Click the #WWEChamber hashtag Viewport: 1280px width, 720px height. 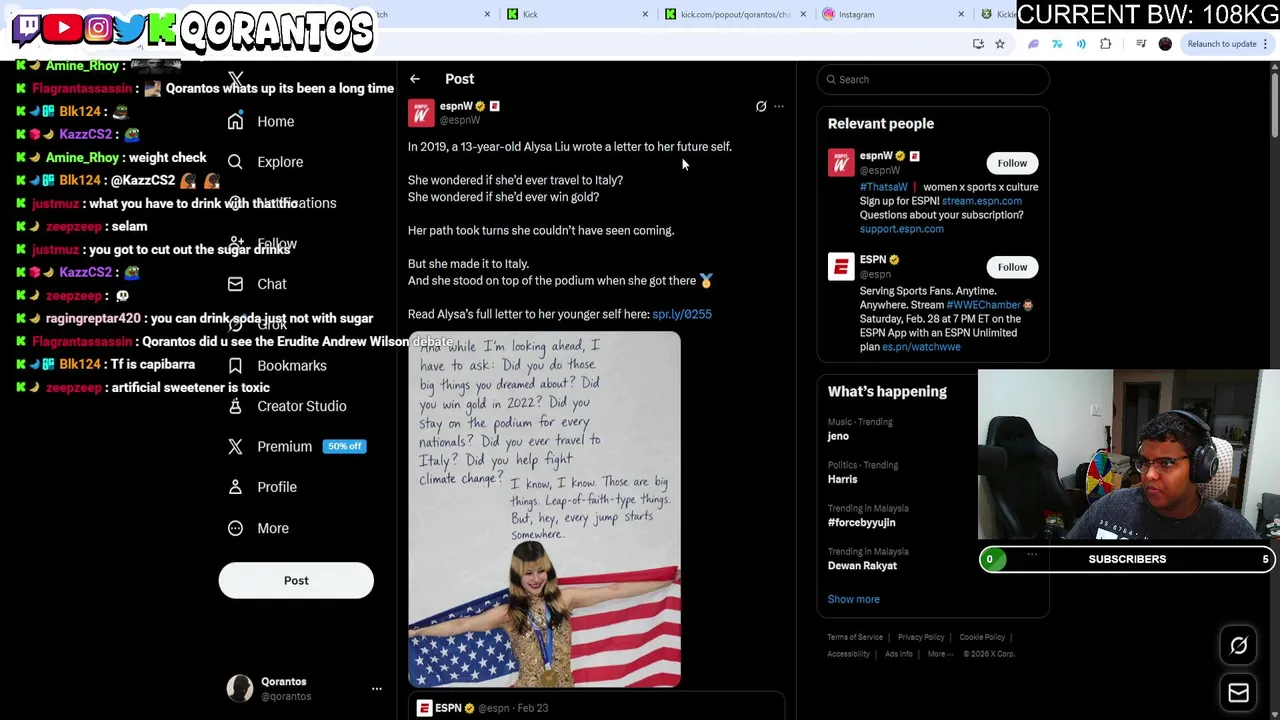coord(983,305)
